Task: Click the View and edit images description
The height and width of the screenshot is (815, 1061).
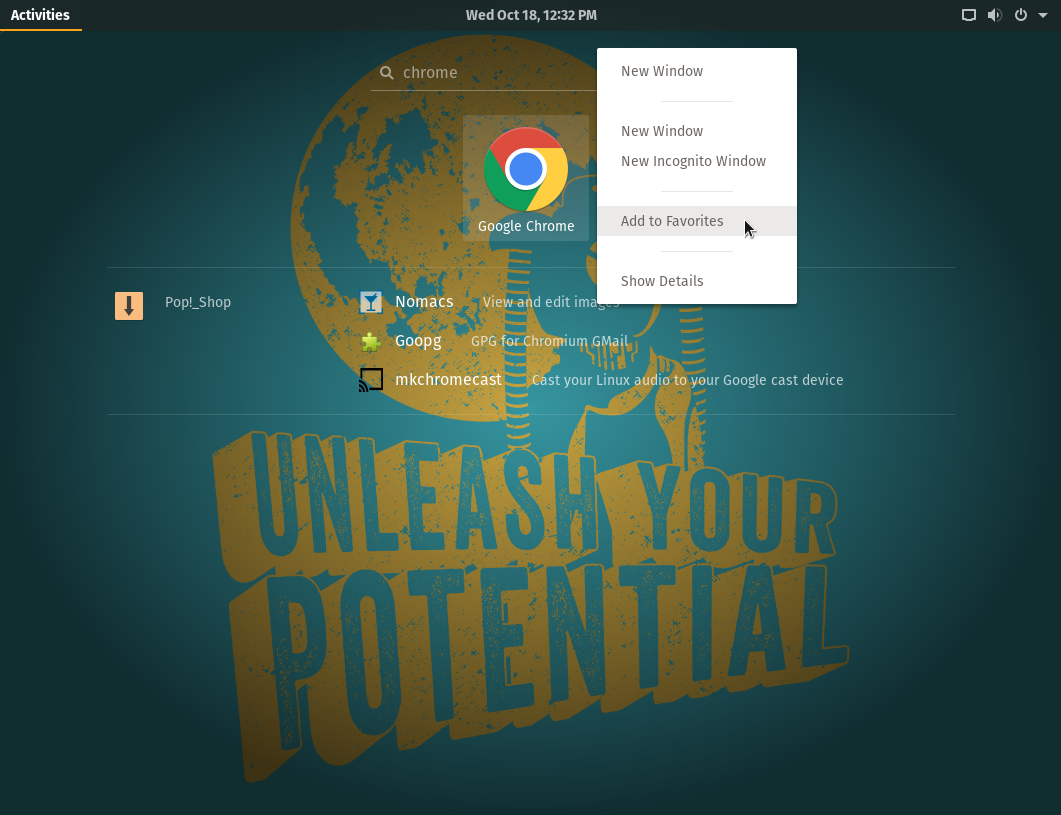Action: (x=551, y=301)
